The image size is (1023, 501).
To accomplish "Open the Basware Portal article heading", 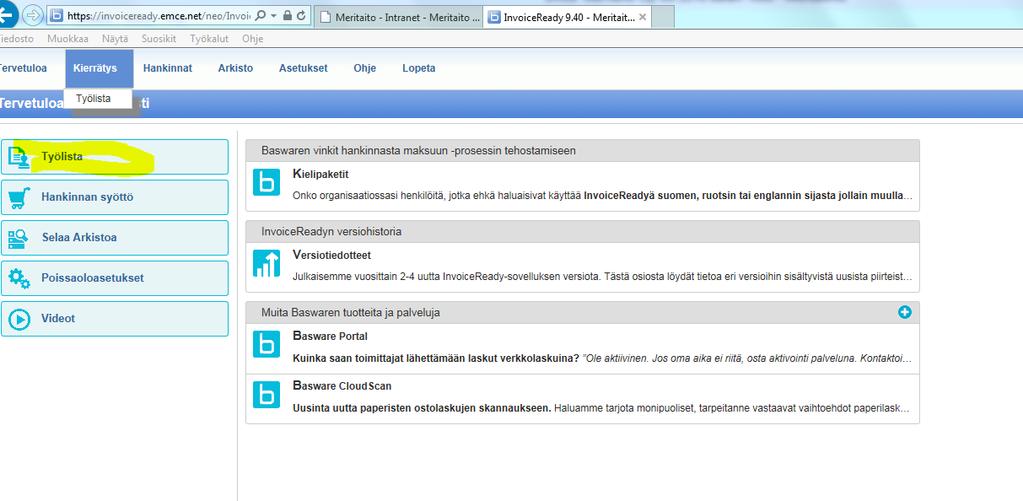I will 330,337.
